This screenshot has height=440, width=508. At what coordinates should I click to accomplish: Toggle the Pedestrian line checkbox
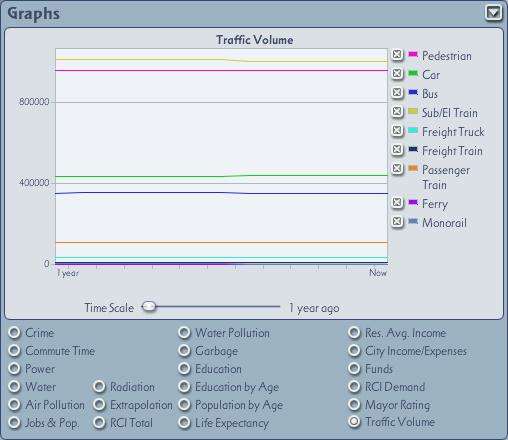point(397,54)
